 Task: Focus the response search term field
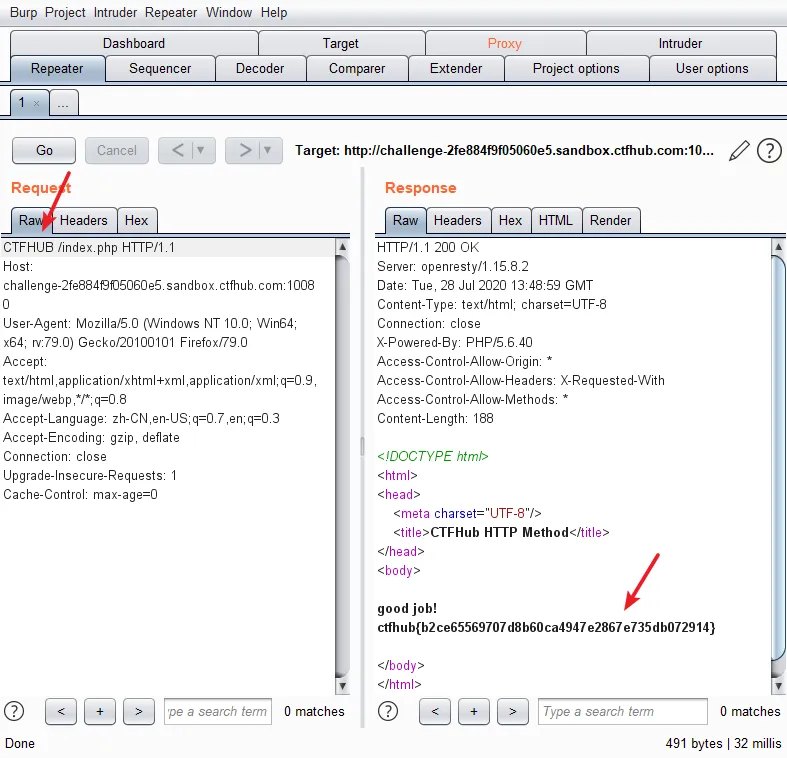click(x=623, y=711)
